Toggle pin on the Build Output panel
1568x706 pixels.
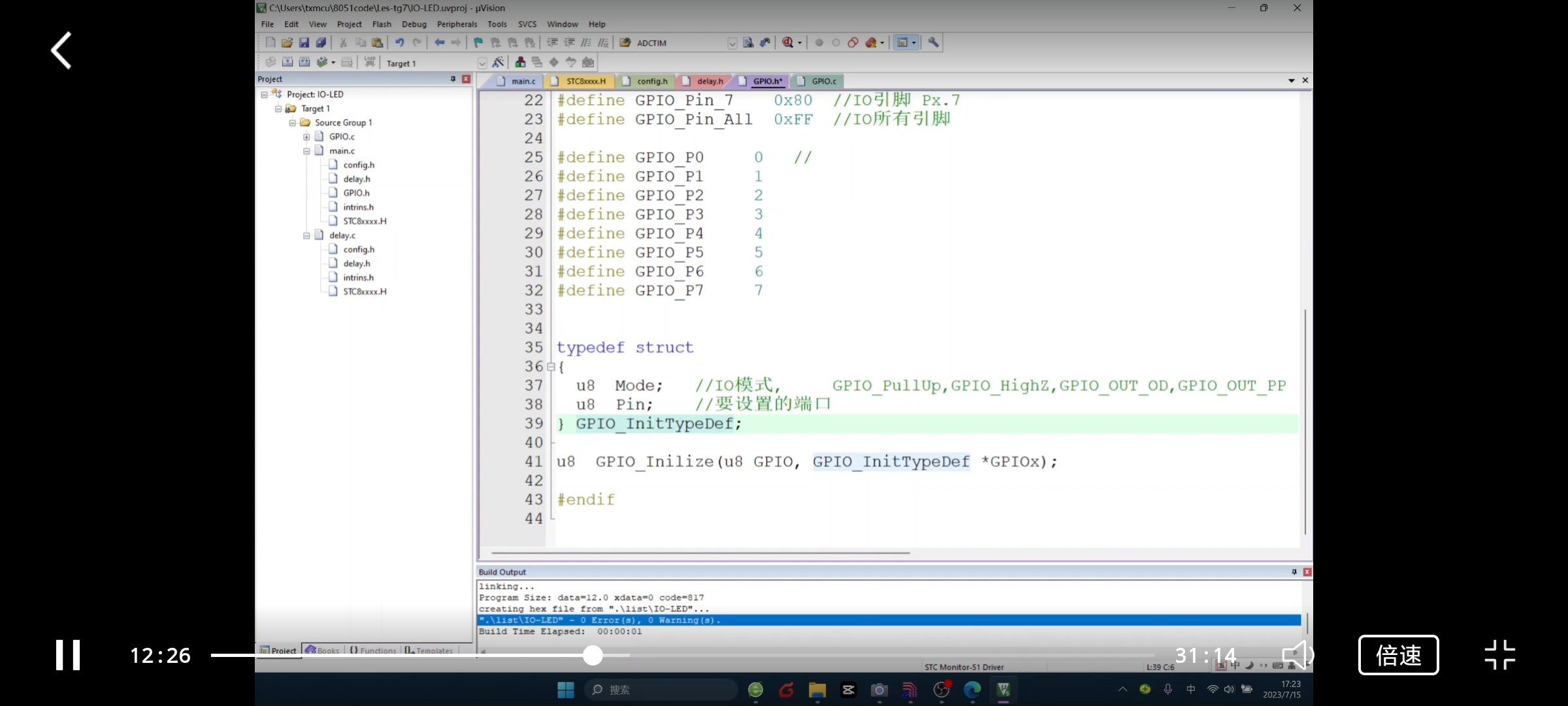tap(1294, 572)
